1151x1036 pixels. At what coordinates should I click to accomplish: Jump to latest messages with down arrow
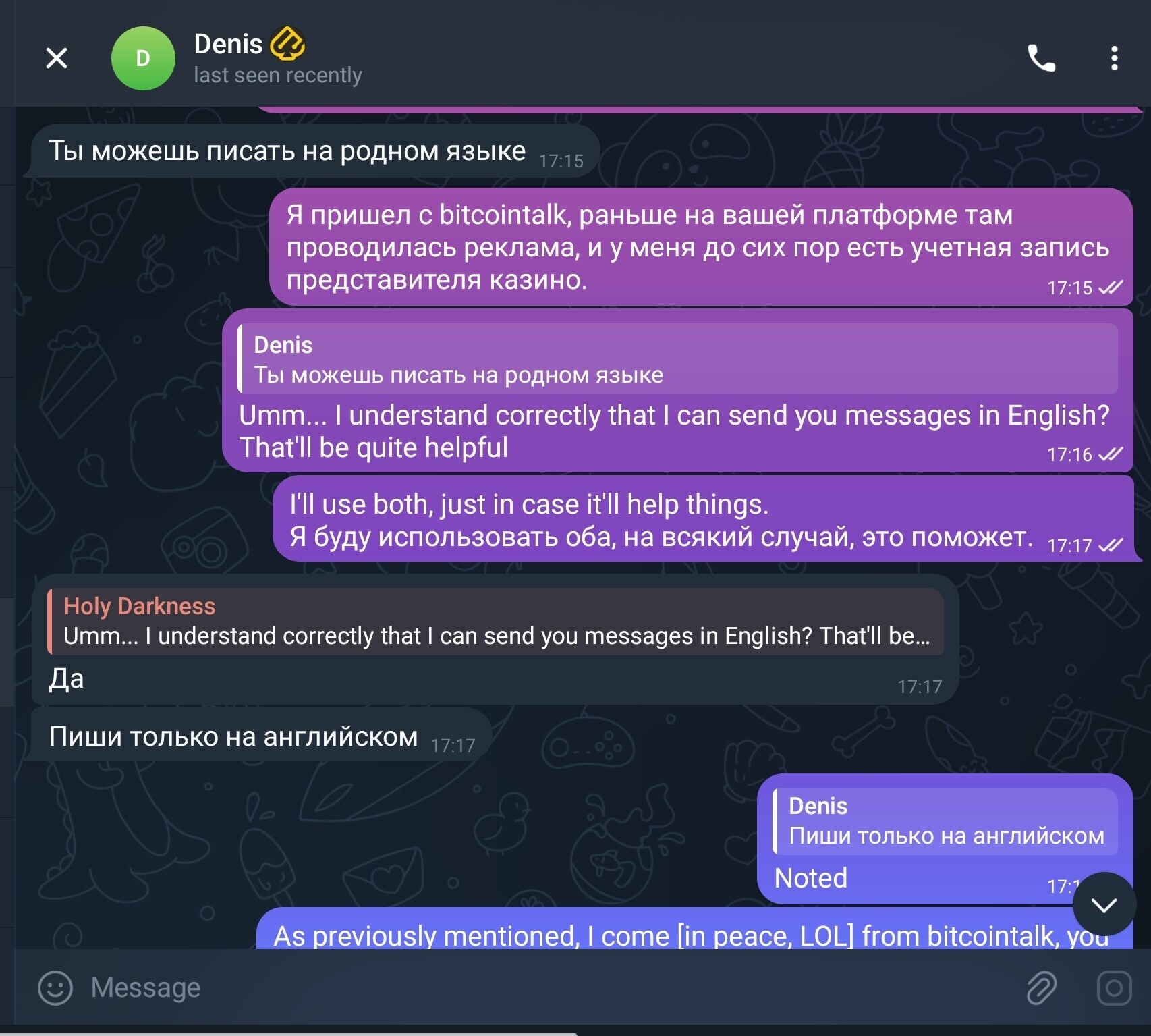[1104, 904]
